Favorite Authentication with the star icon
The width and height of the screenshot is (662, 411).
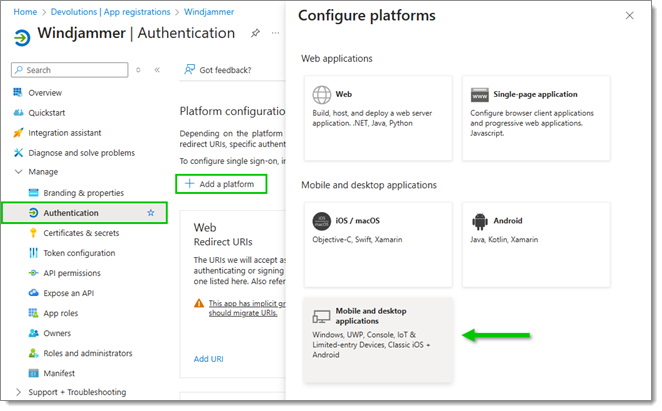[151, 213]
